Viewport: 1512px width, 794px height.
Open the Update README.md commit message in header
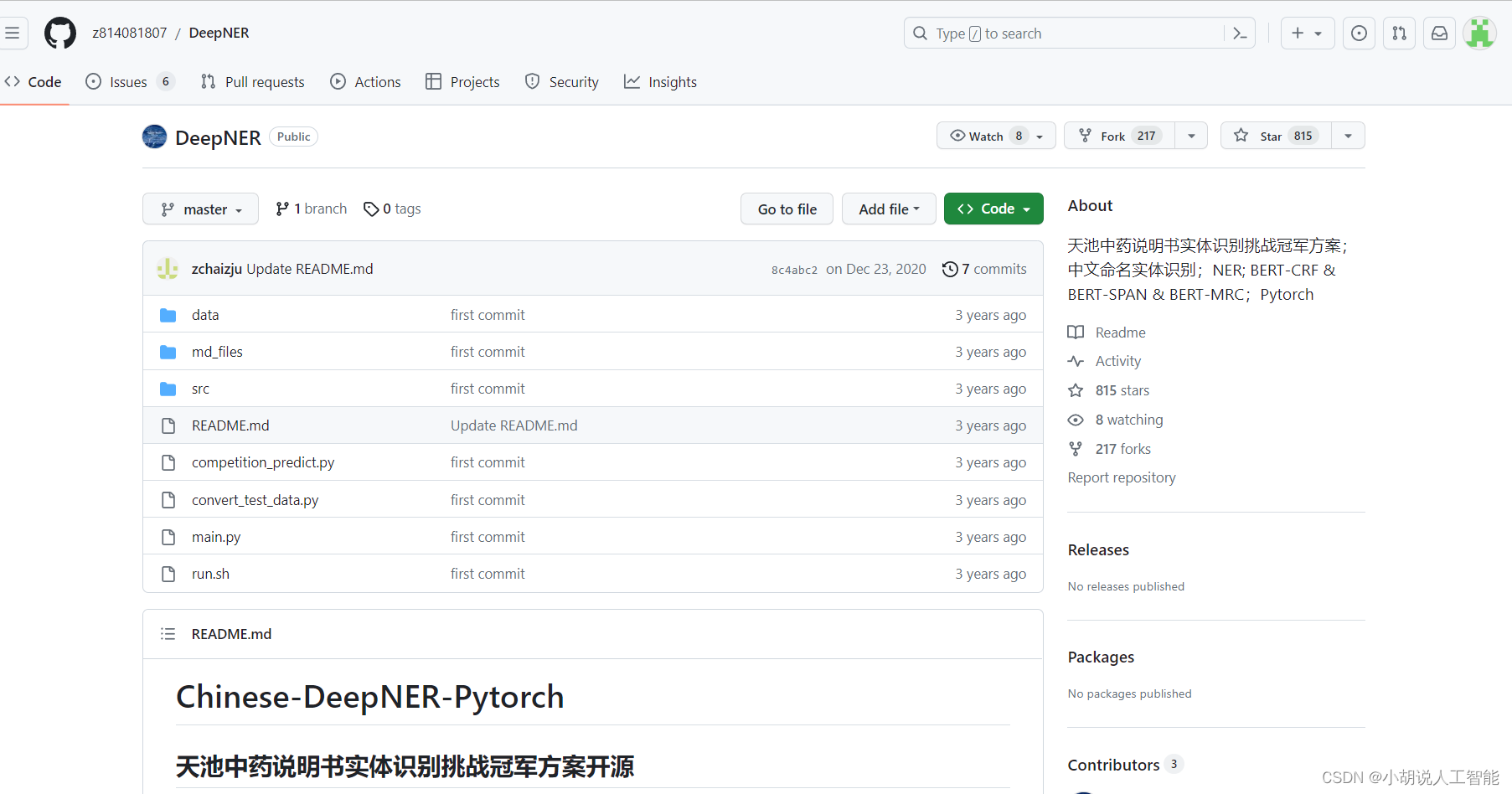(x=310, y=269)
